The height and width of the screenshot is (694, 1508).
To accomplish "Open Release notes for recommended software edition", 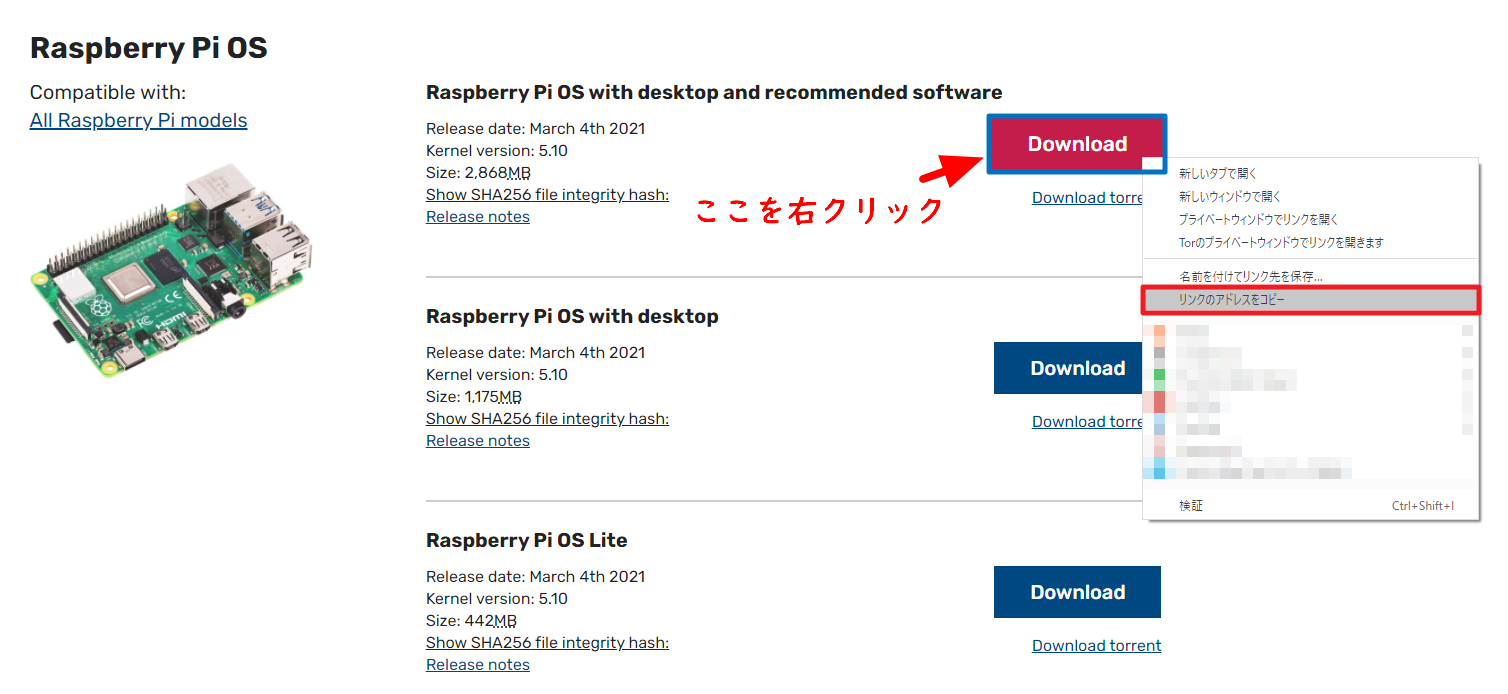I will (x=478, y=217).
